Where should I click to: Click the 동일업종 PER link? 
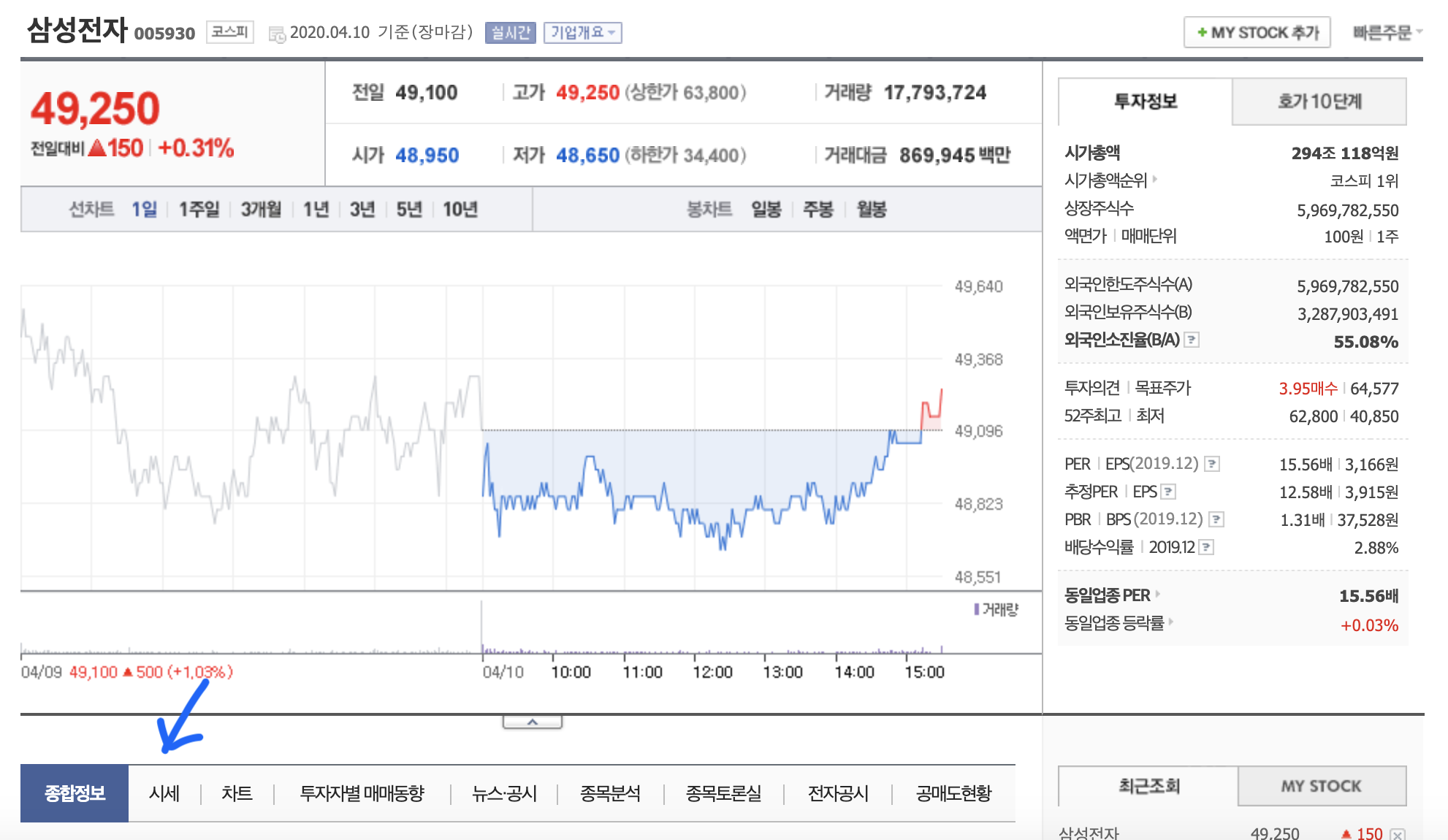pos(1108,595)
